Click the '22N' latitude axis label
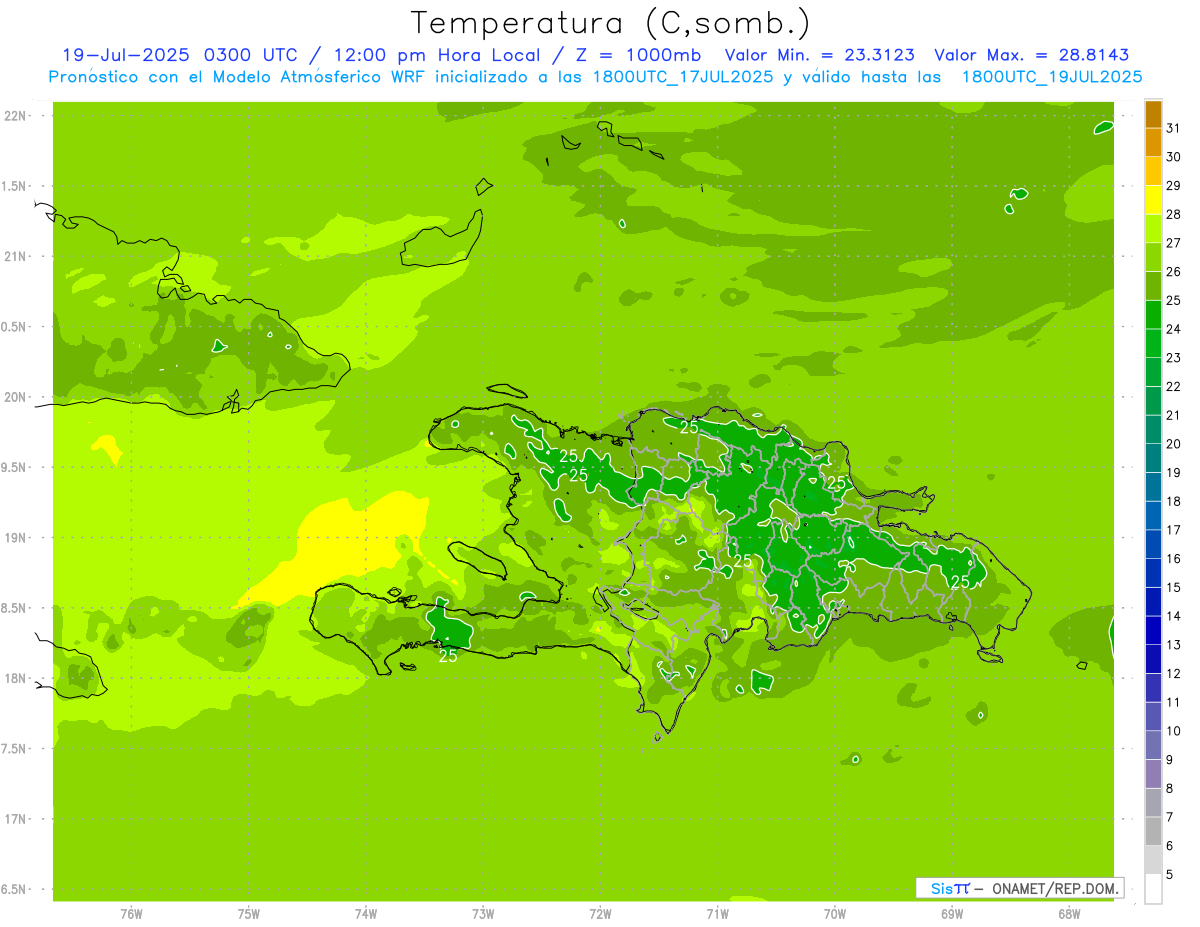The width and height of the screenshot is (1200, 927). pos(15,116)
